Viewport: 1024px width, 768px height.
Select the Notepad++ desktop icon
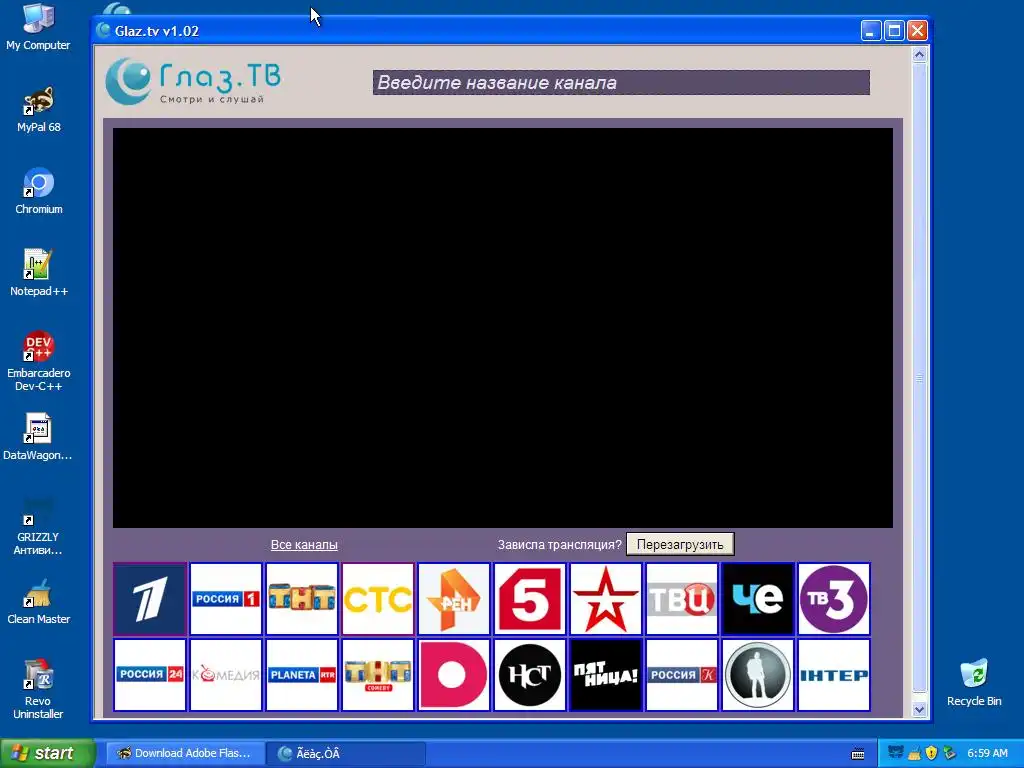point(39,273)
